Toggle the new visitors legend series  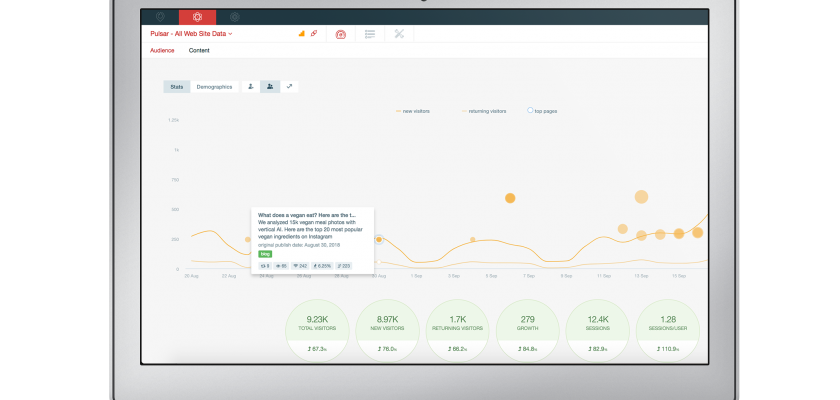click(x=412, y=111)
